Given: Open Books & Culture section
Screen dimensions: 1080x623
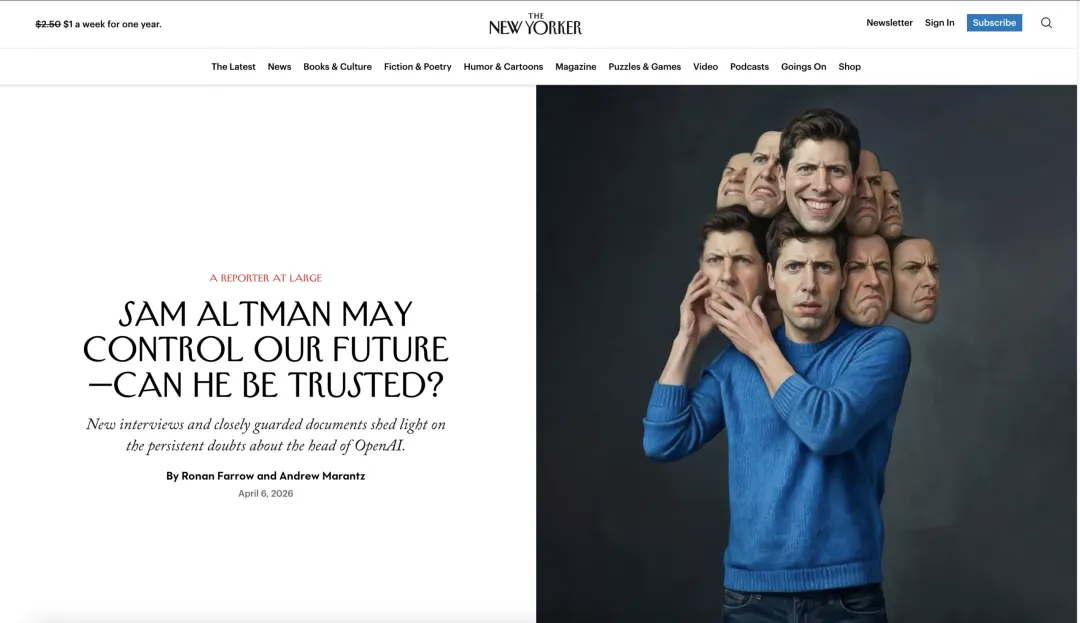Looking at the screenshot, I should [338, 67].
